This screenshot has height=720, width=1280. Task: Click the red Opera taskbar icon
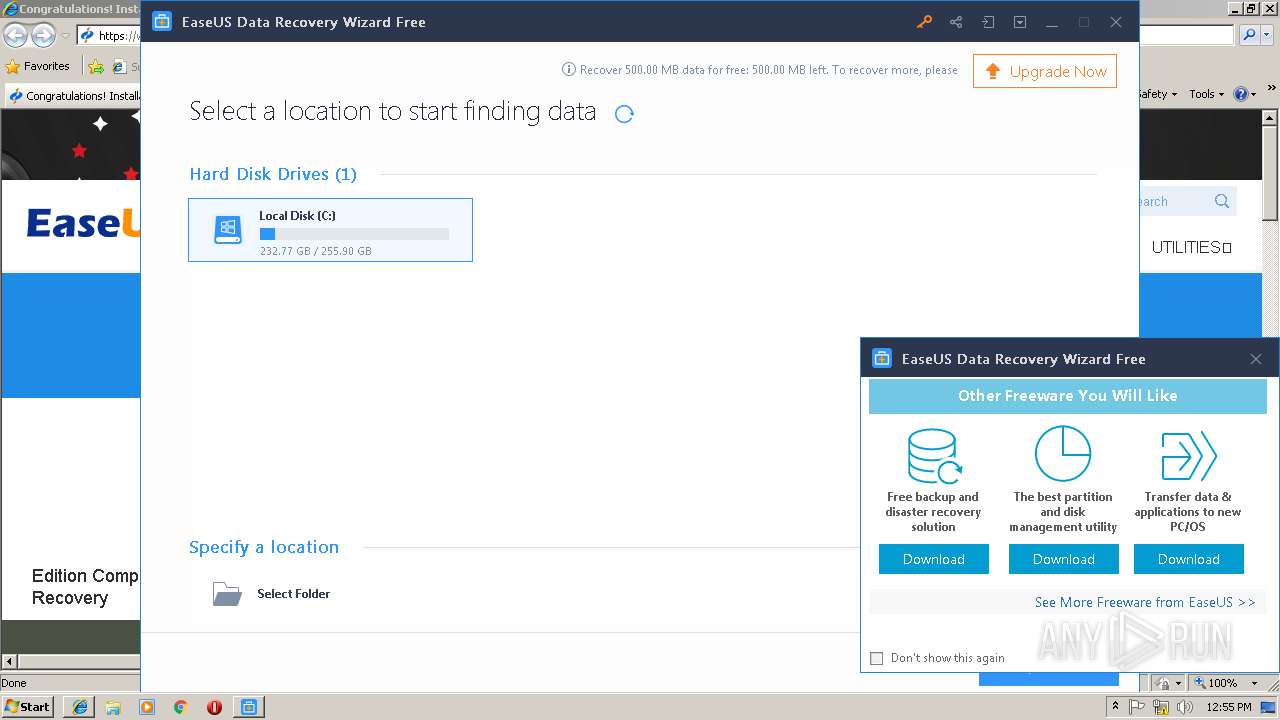[214, 707]
